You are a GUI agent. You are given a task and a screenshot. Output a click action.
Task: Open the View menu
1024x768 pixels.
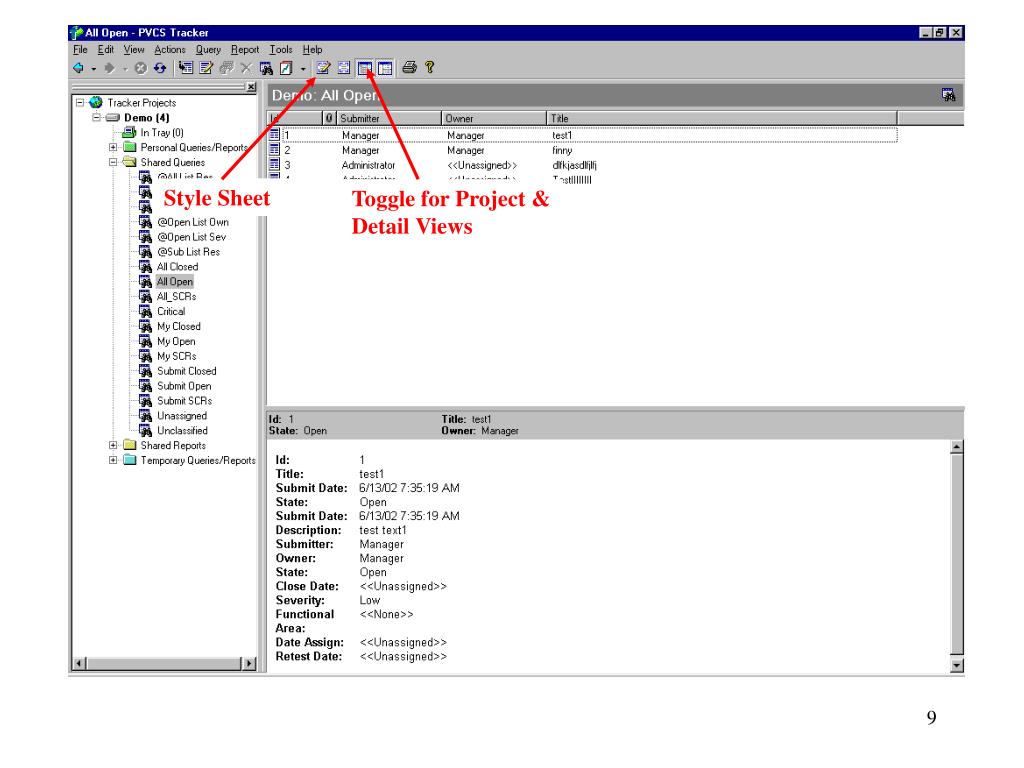134,50
